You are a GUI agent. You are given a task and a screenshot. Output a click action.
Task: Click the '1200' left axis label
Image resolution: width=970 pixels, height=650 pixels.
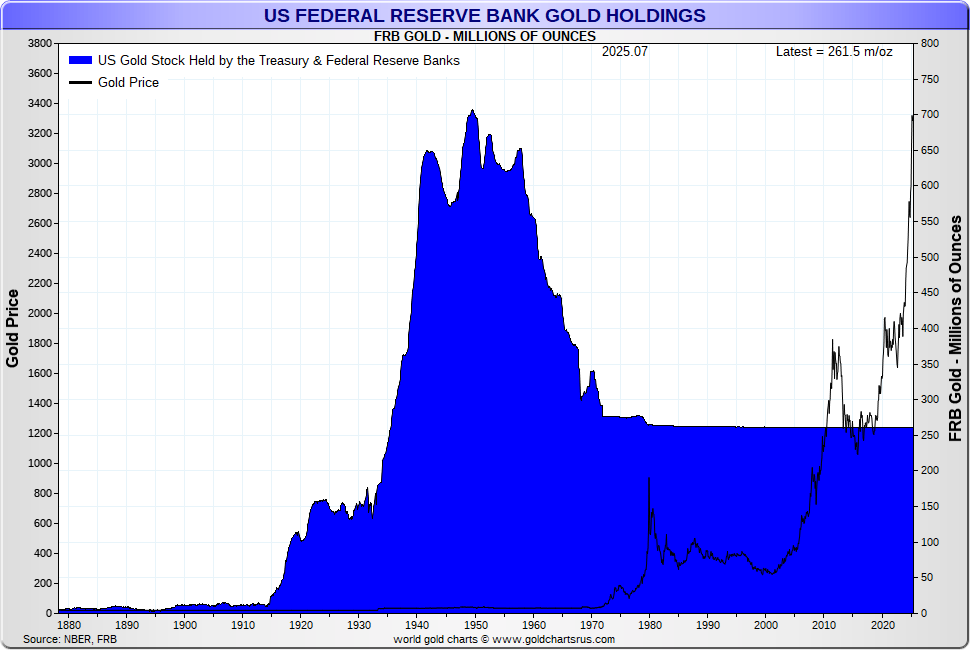40,433
